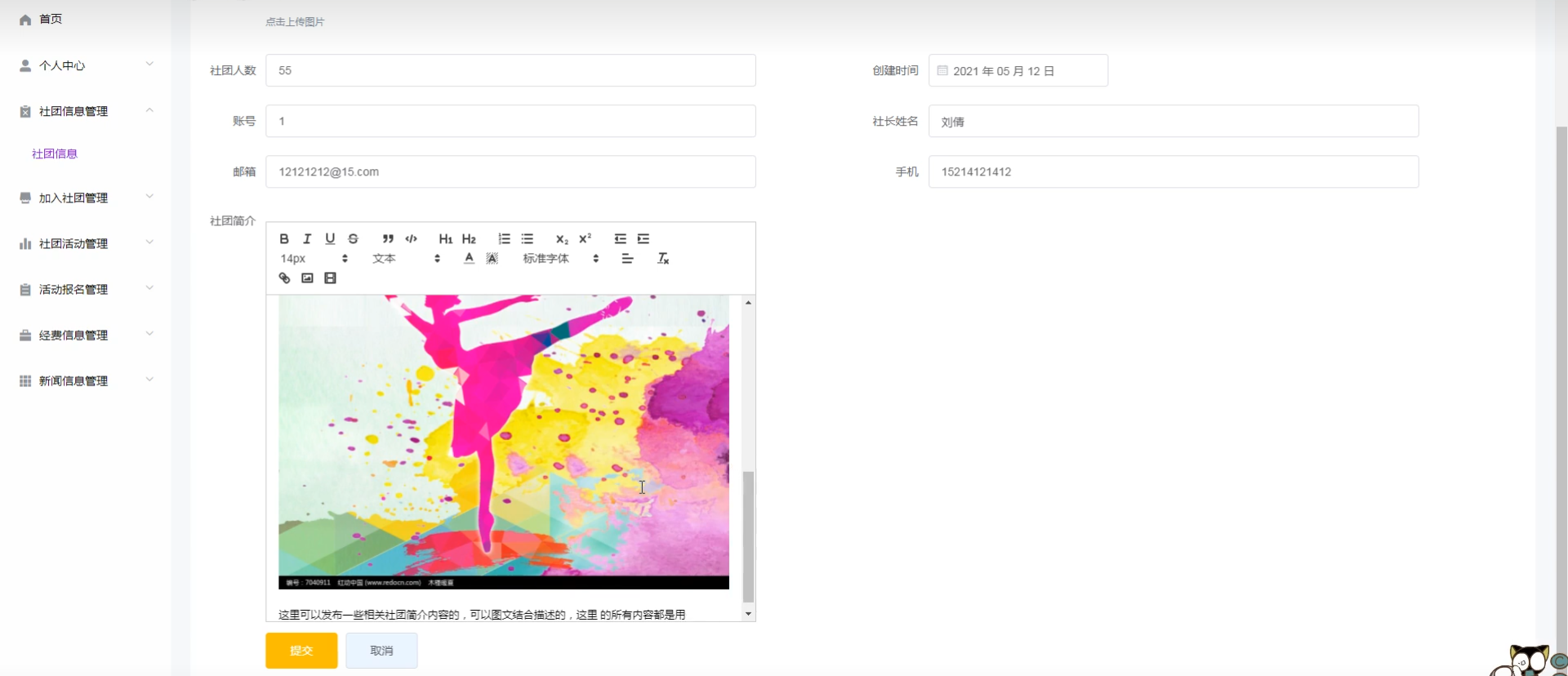Collapse the 社团信息管理 menu
The image size is (1568, 676).
(86, 111)
